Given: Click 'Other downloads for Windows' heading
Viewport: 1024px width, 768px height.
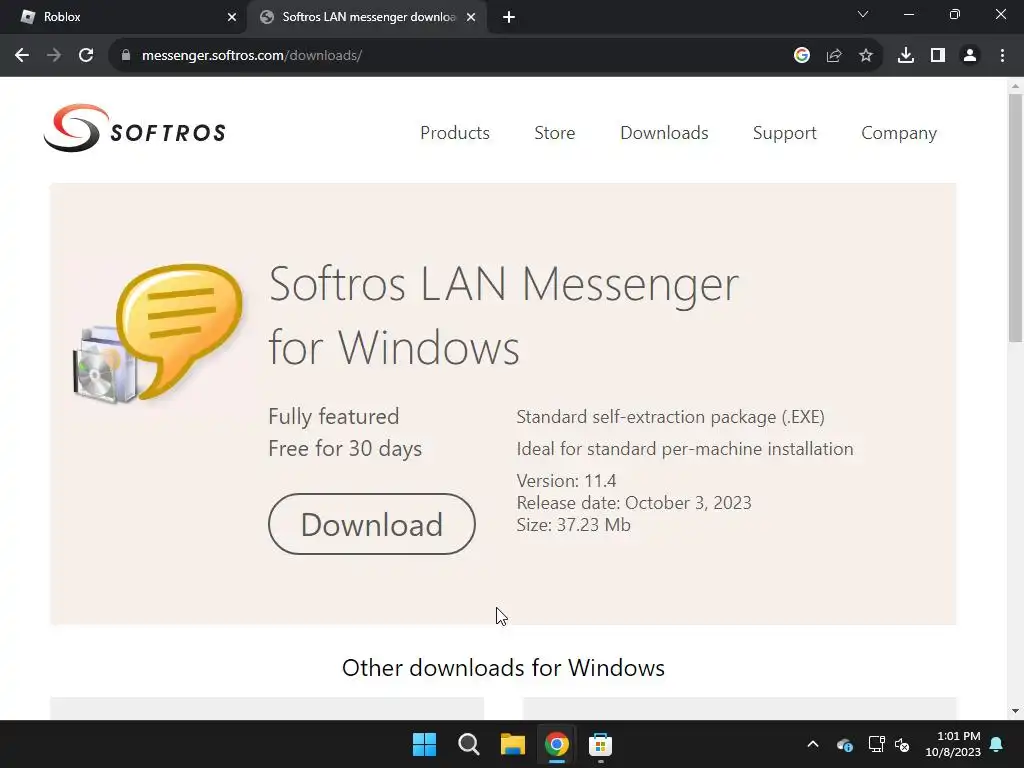Looking at the screenshot, I should pos(503,667).
